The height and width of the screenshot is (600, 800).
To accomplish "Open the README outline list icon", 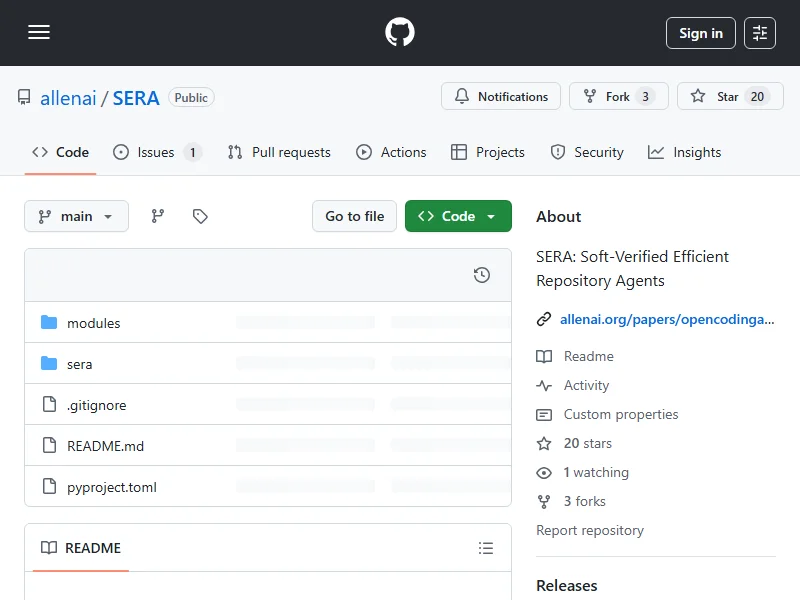I will [486, 548].
